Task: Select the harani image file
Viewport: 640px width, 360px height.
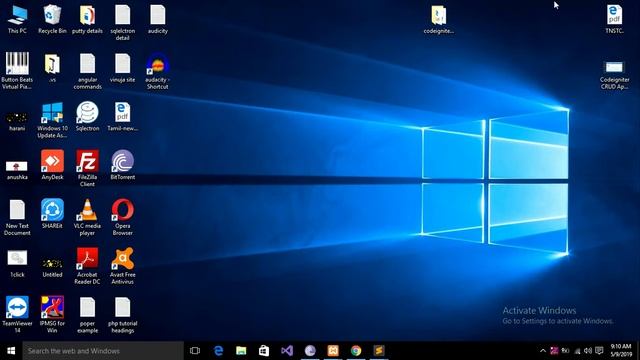Action: 17,122
